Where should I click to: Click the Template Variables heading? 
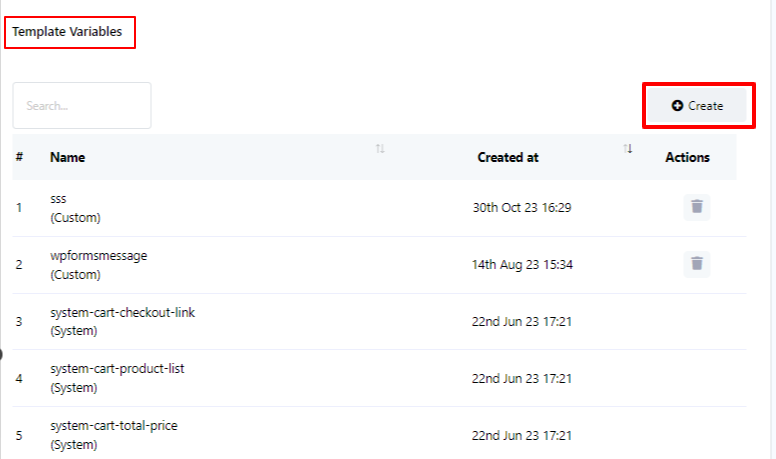(67, 32)
